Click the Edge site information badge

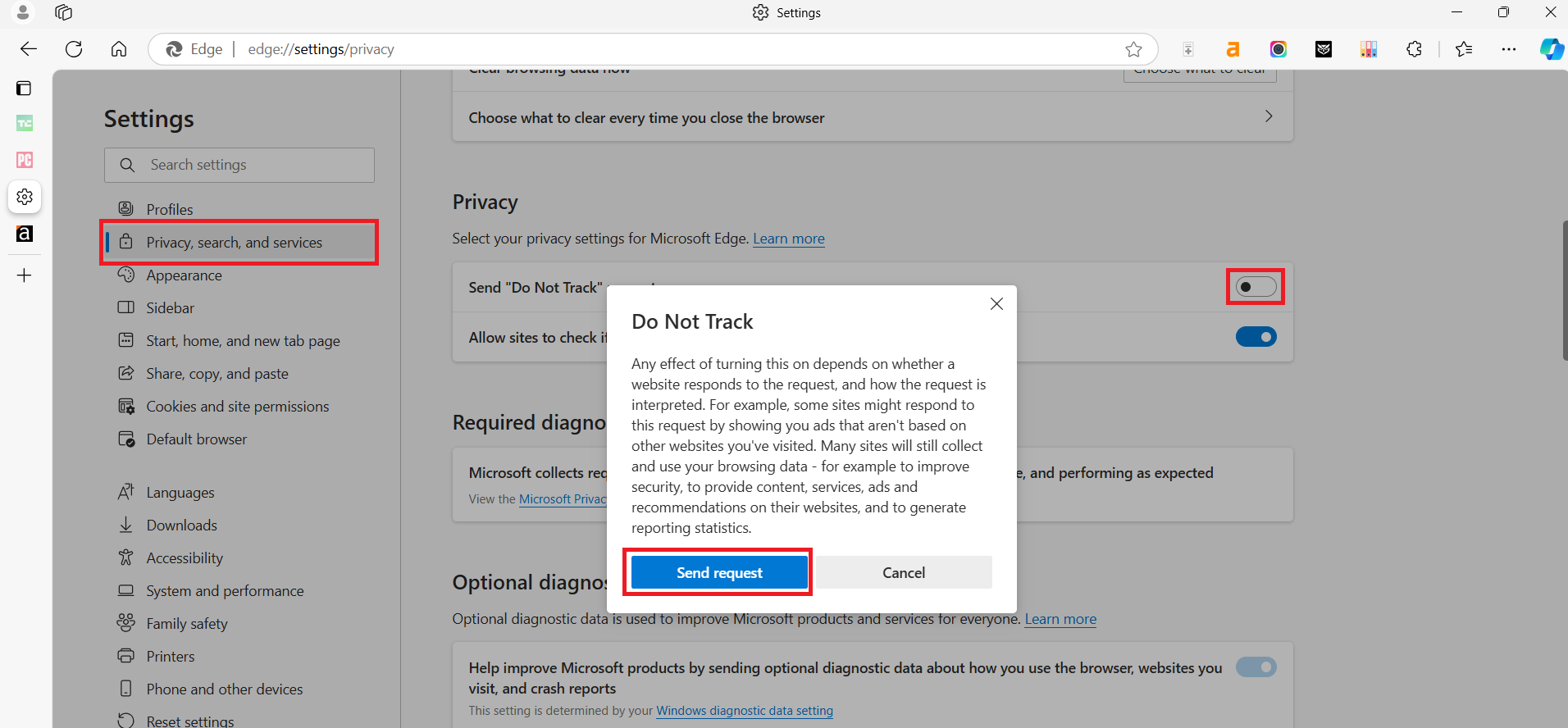coord(195,49)
